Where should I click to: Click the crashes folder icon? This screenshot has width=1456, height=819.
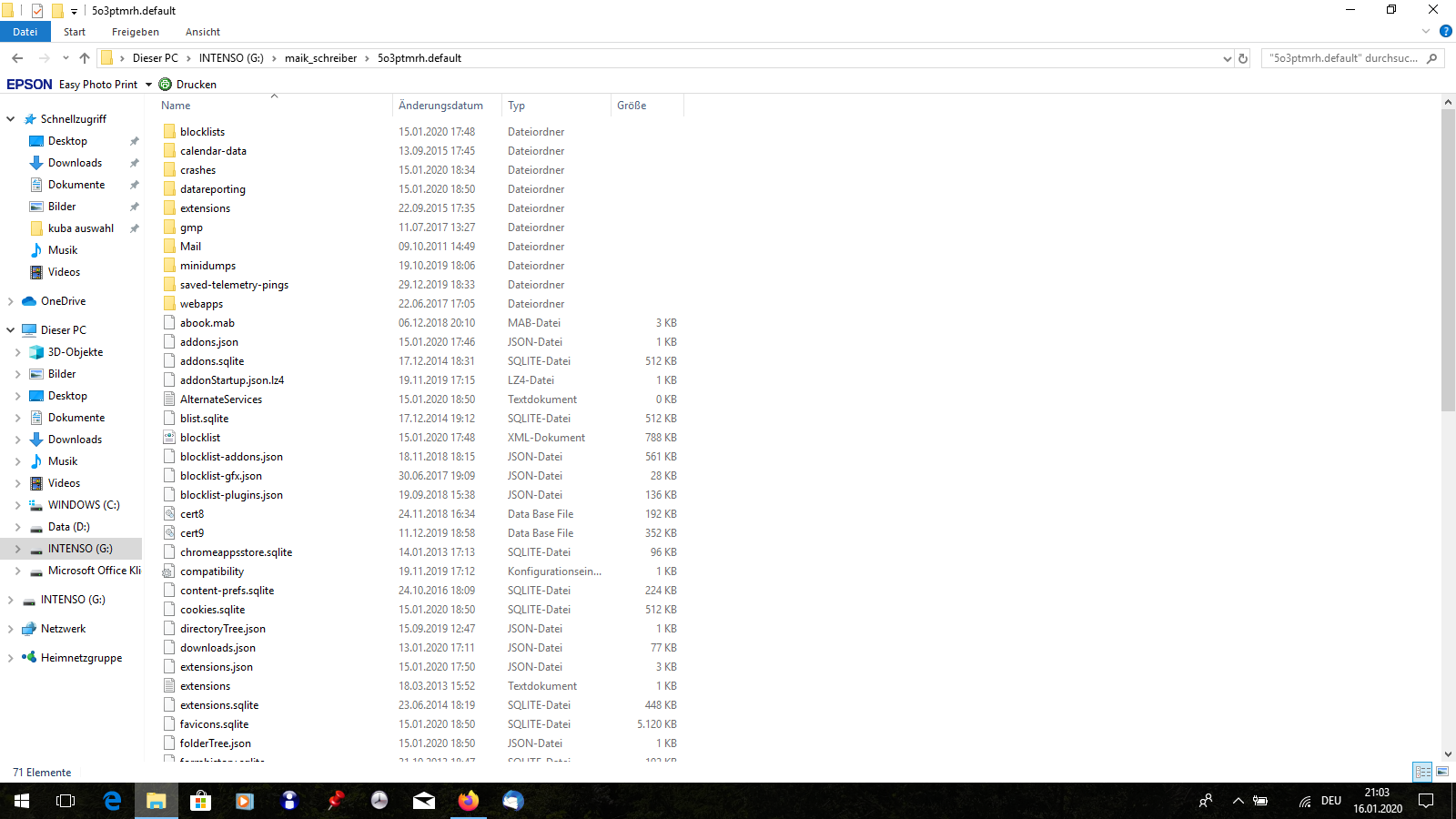click(x=169, y=170)
